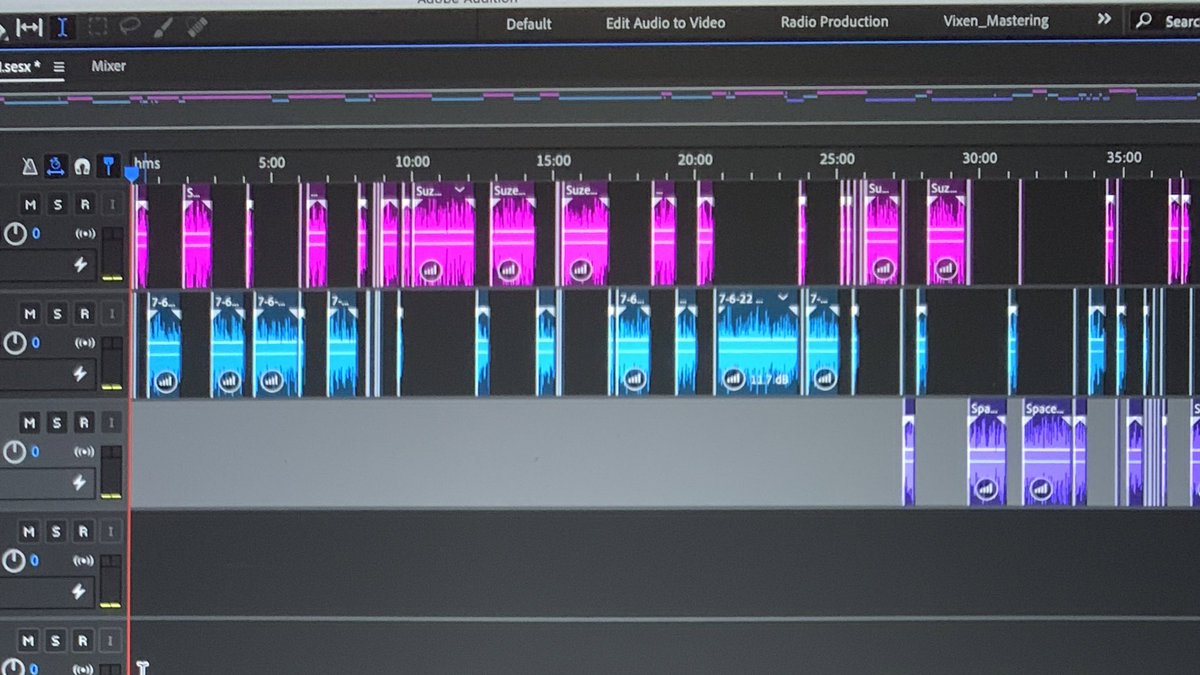Select the Lasso Selection tool

[130, 27]
